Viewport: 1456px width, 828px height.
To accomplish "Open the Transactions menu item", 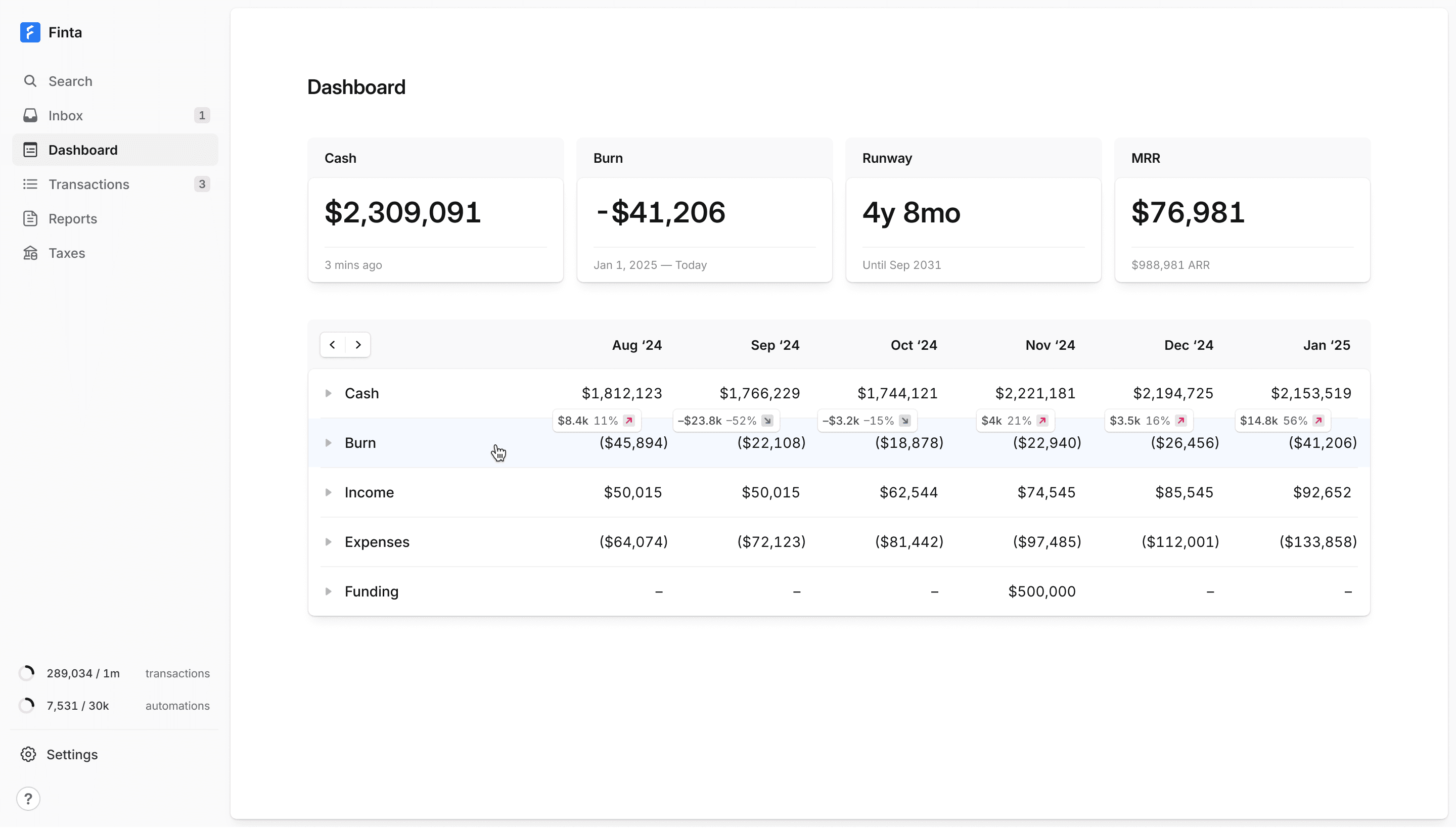I will pyautogui.click(x=89, y=184).
